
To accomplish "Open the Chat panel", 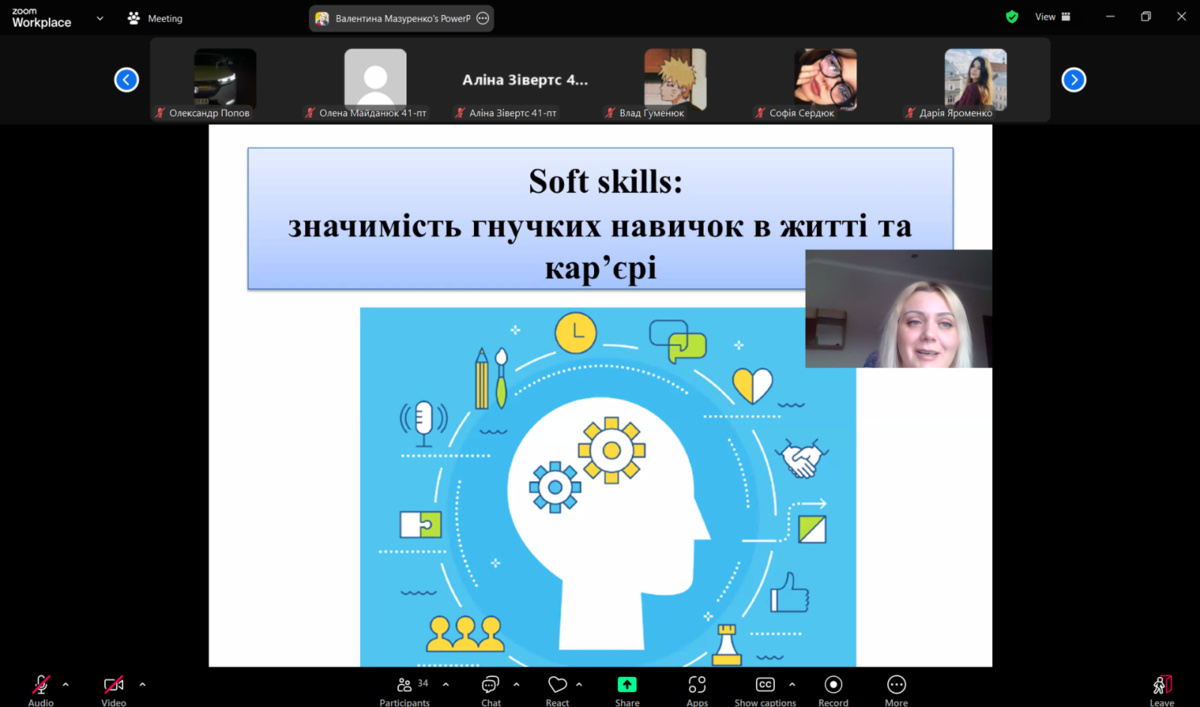I will click(490, 686).
